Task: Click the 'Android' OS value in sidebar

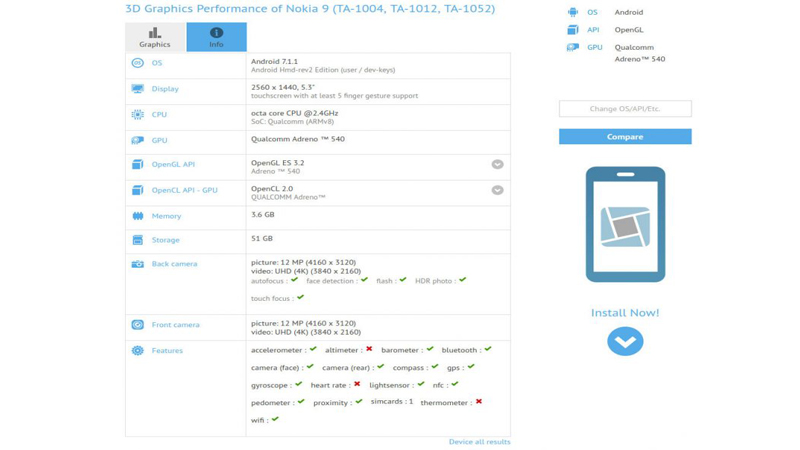Action: pos(629,12)
